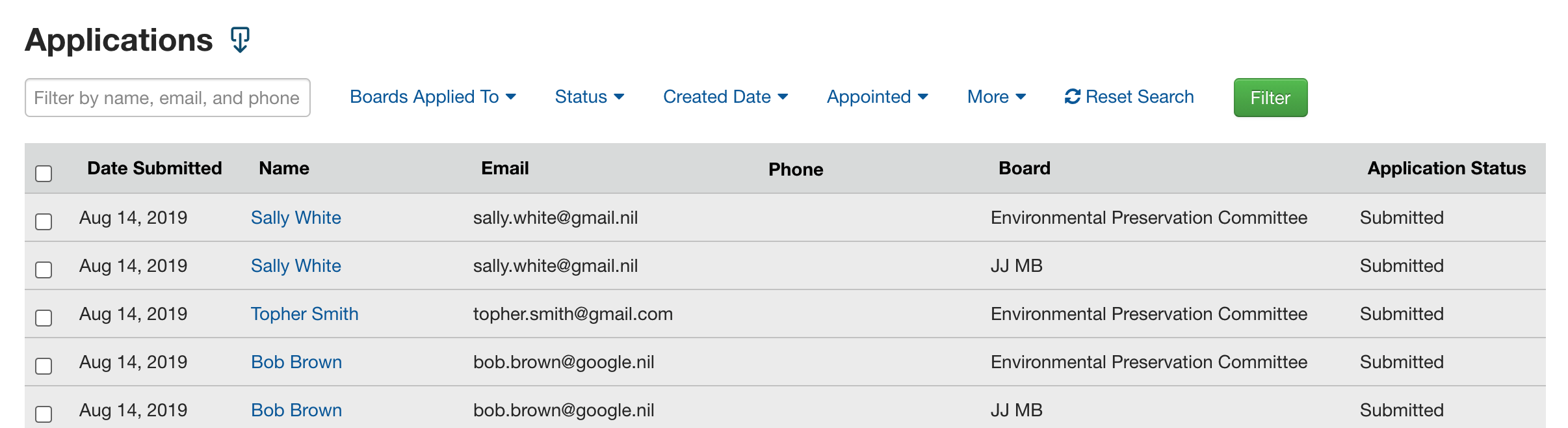View Bob Brown's JJ MB application
1568x428 pixels.
(296, 410)
